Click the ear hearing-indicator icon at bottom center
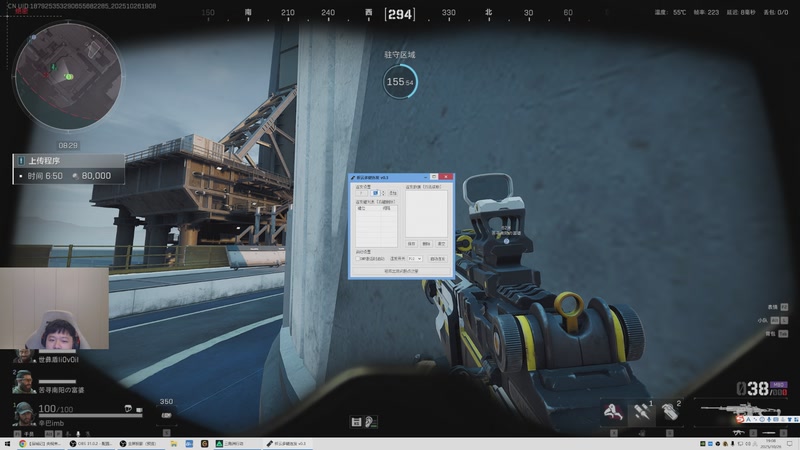This screenshot has height=450, width=800. 370,421
